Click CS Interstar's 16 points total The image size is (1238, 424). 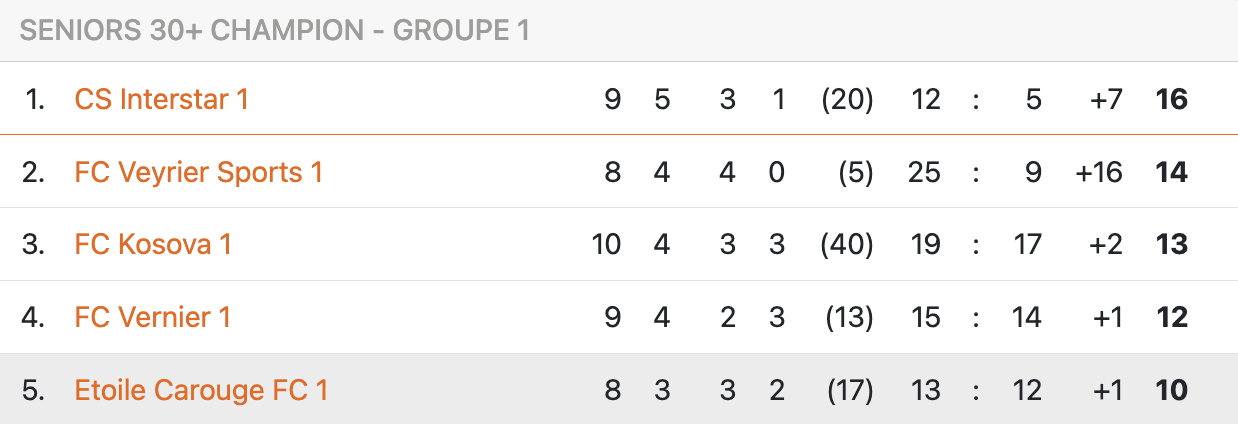(x=1171, y=99)
